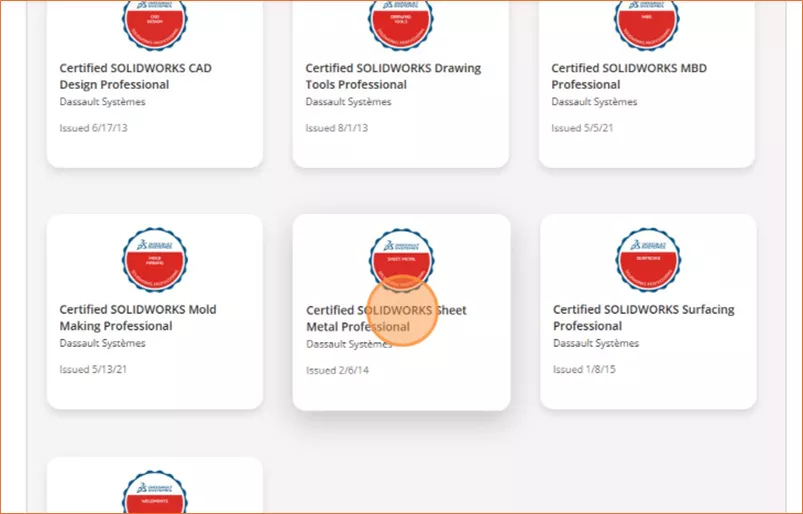Select the Sheet Metal badge icon

tap(402, 261)
